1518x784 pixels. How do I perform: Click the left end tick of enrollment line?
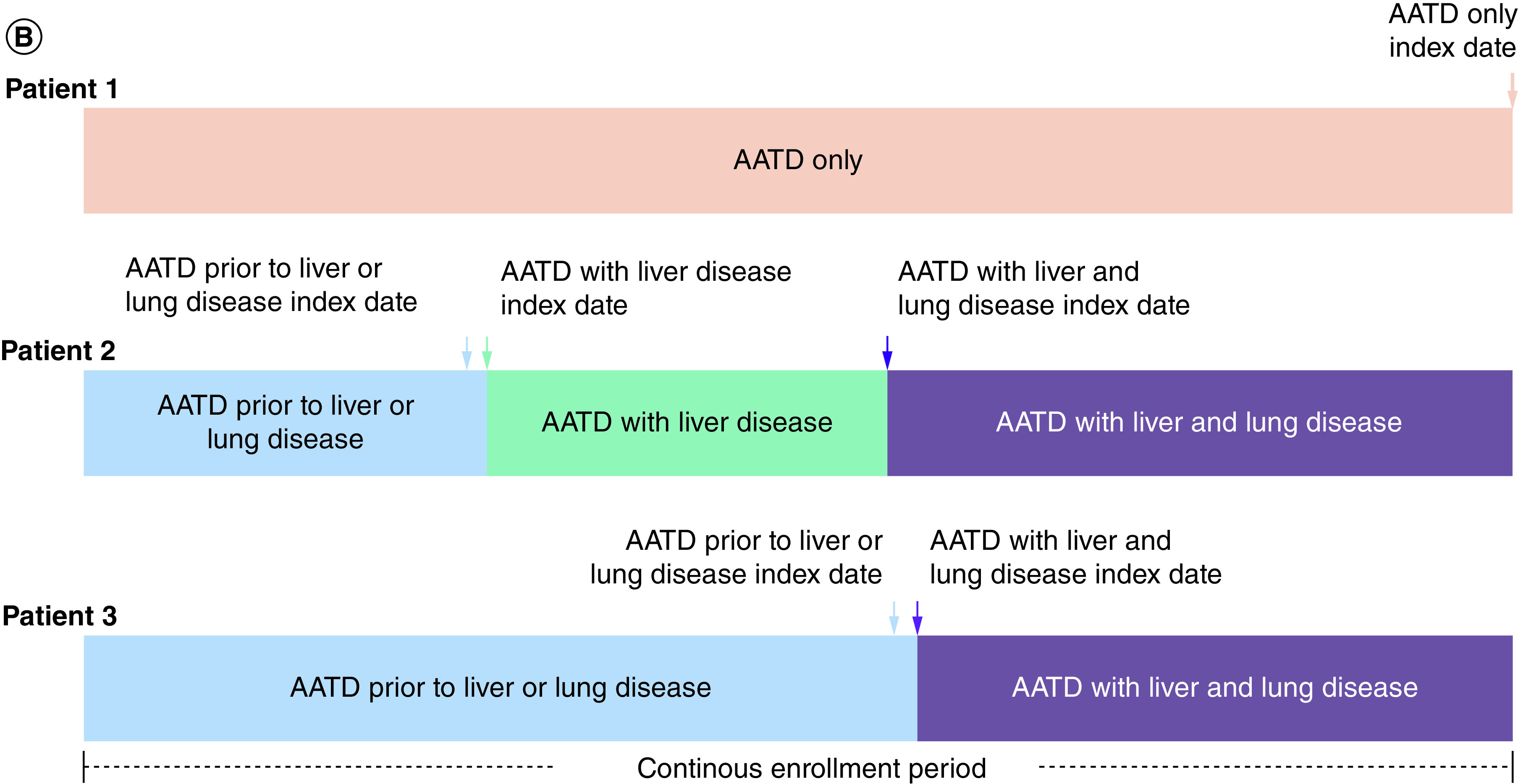tap(84, 767)
